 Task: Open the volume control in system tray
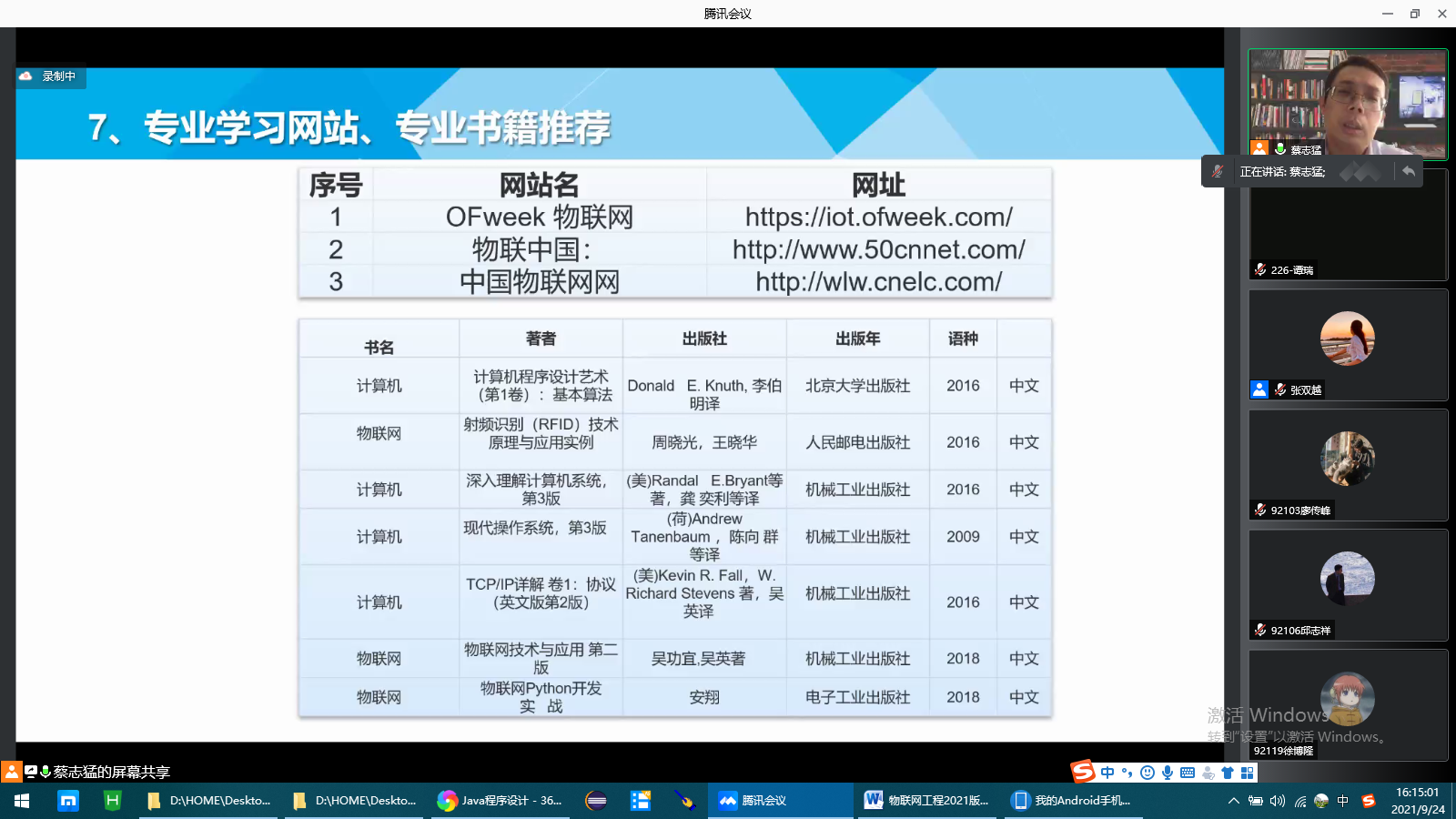(x=1278, y=801)
